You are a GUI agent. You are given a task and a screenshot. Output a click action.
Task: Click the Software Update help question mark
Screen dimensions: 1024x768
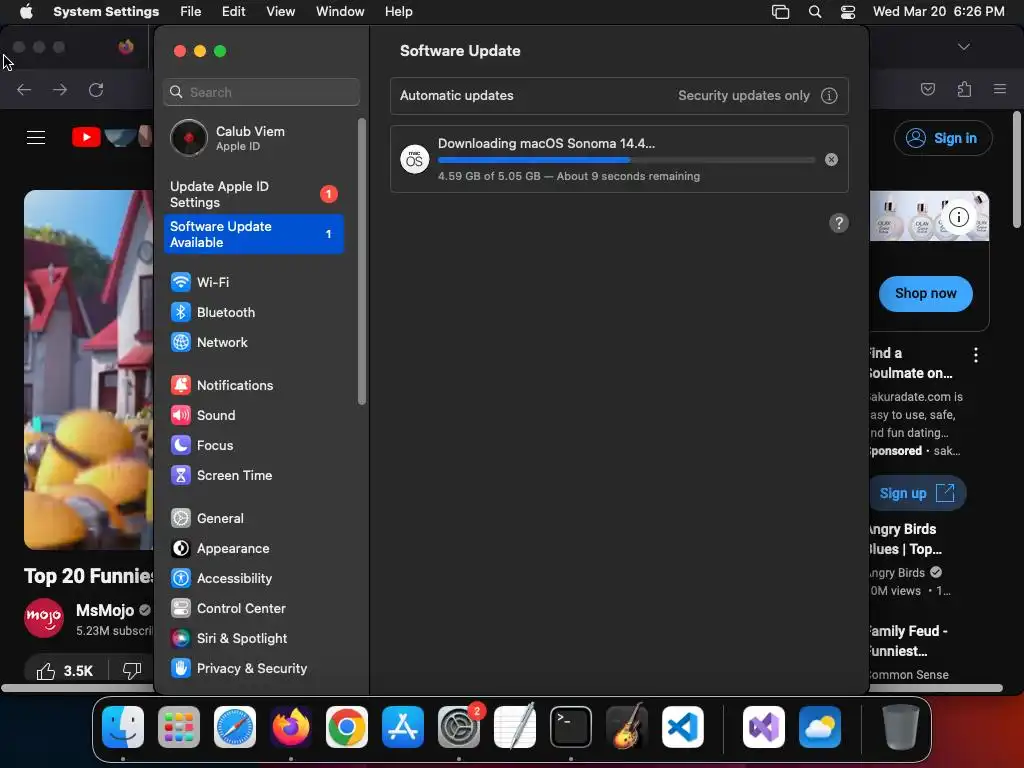point(839,223)
